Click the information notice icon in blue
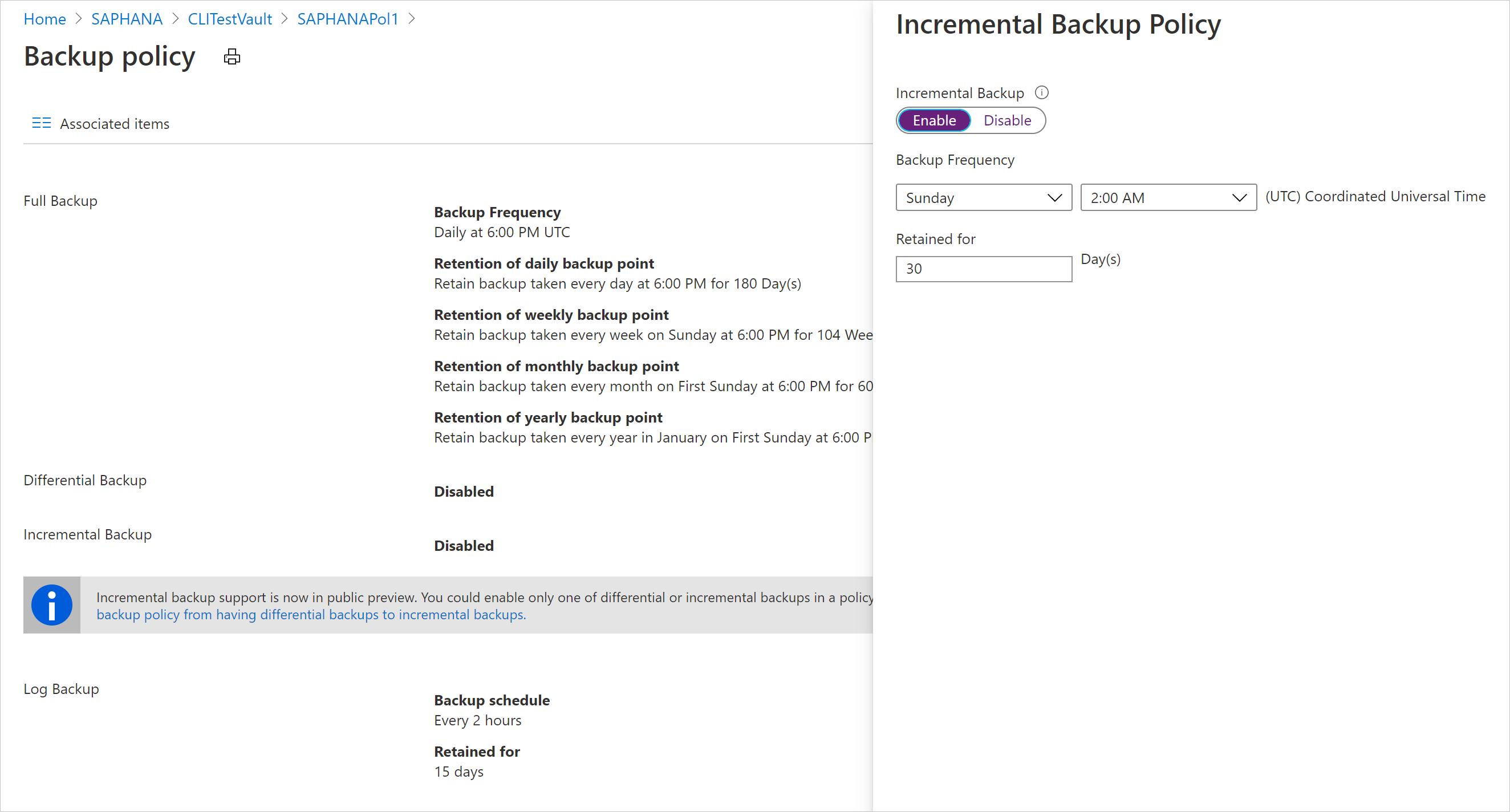 point(51,605)
